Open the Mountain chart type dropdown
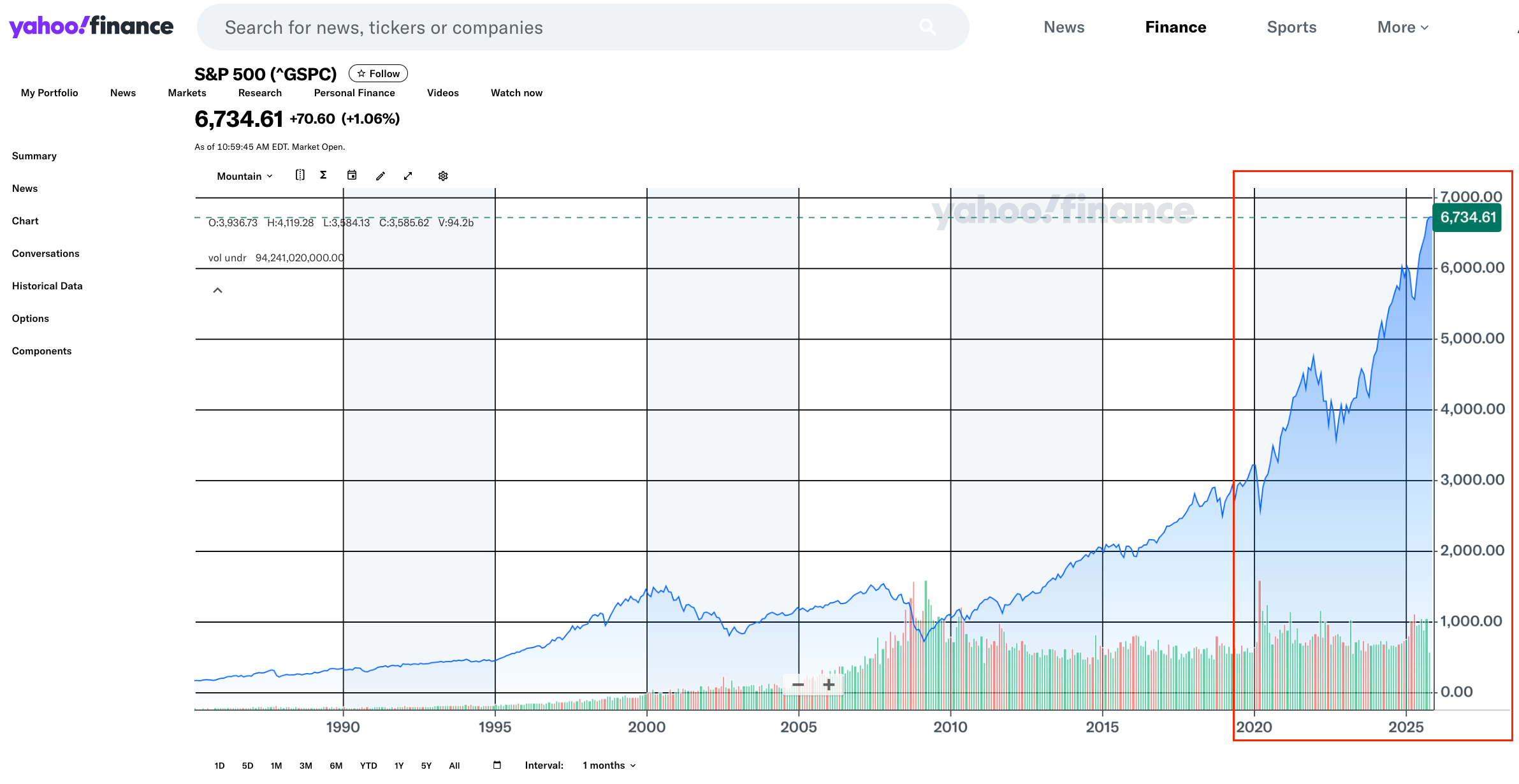The image size is (1519, 784). point(245,176)
